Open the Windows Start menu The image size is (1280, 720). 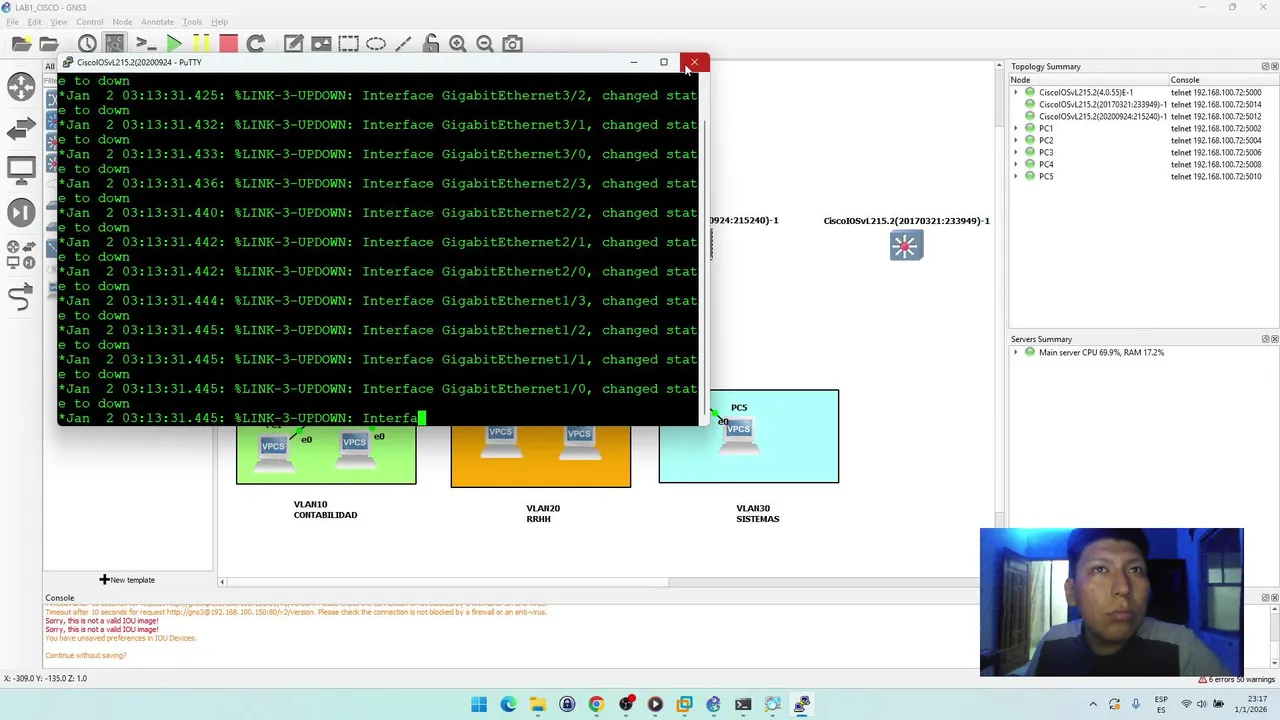pyautogui.click(x=479, y=705)
